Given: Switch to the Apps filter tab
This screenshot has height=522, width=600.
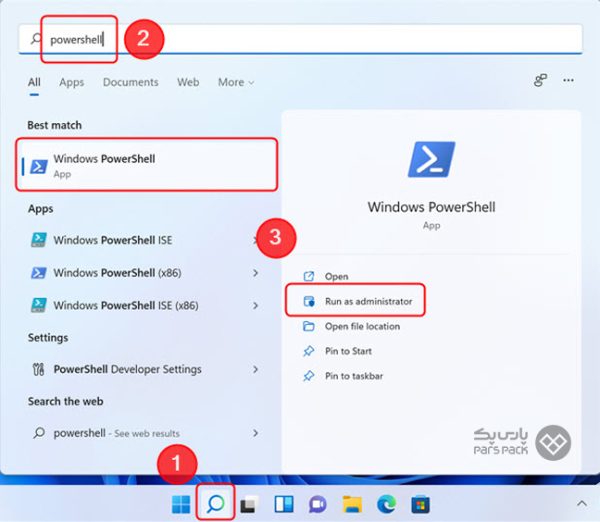Looking at the screenshot, I should [x=71, y=82].
